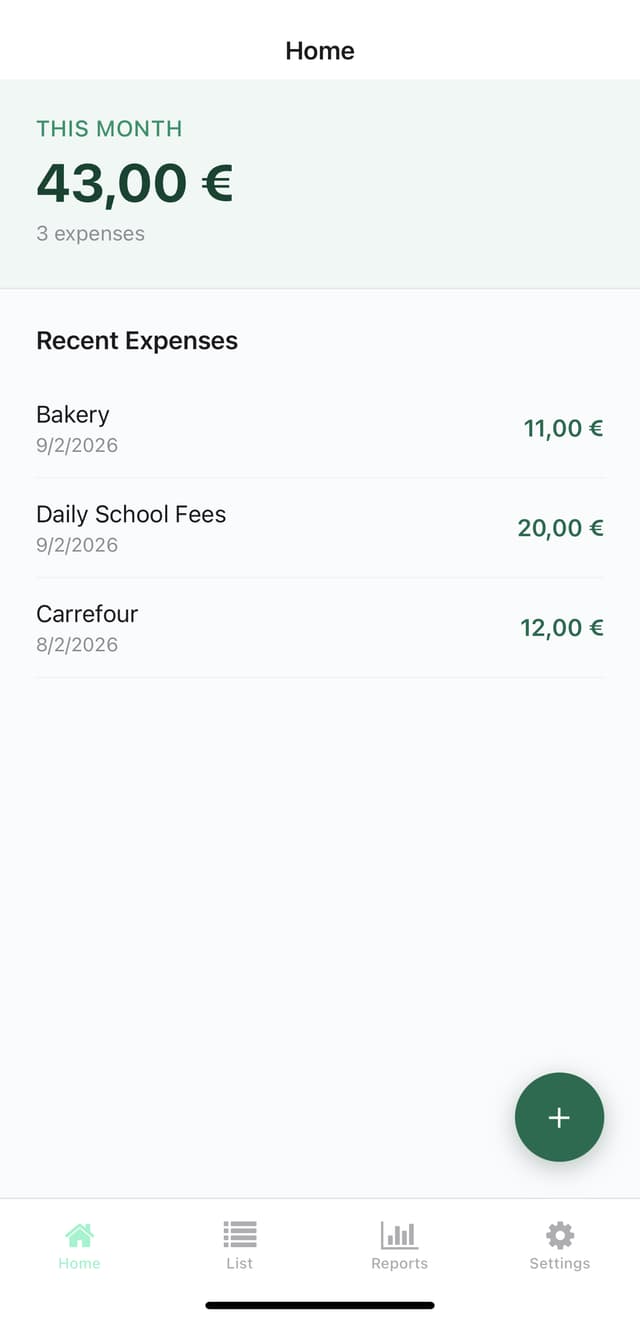
Task: Click the green home symbol
Action: pyautogui.click(x=79, y=1235)
